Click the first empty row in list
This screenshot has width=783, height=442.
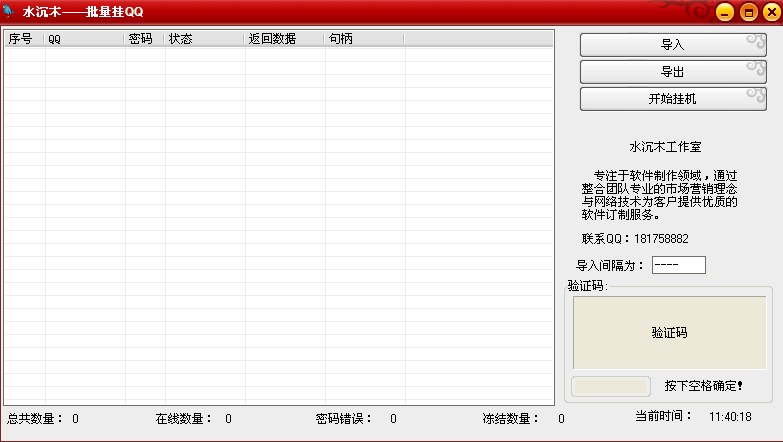click(279, 55)
